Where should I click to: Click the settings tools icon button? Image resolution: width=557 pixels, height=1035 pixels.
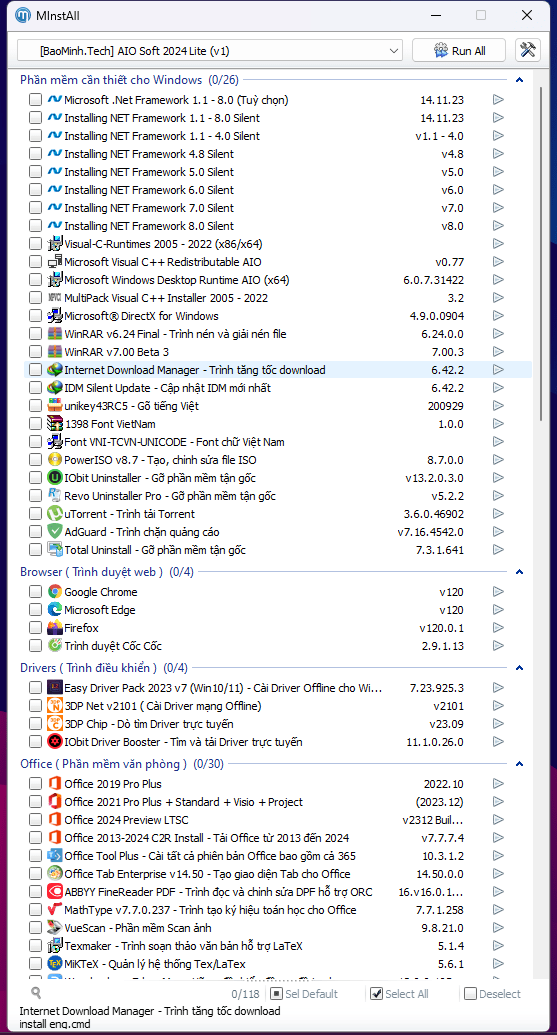tap(527, 51)
